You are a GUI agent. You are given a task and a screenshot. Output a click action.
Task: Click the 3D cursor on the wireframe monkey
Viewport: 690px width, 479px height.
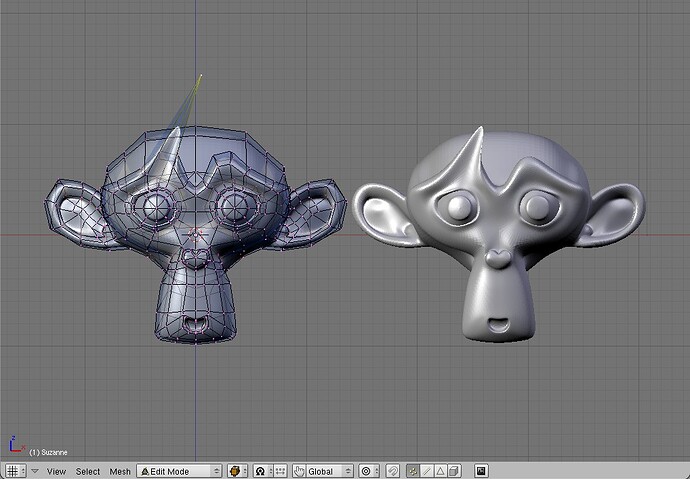[196, 234]
